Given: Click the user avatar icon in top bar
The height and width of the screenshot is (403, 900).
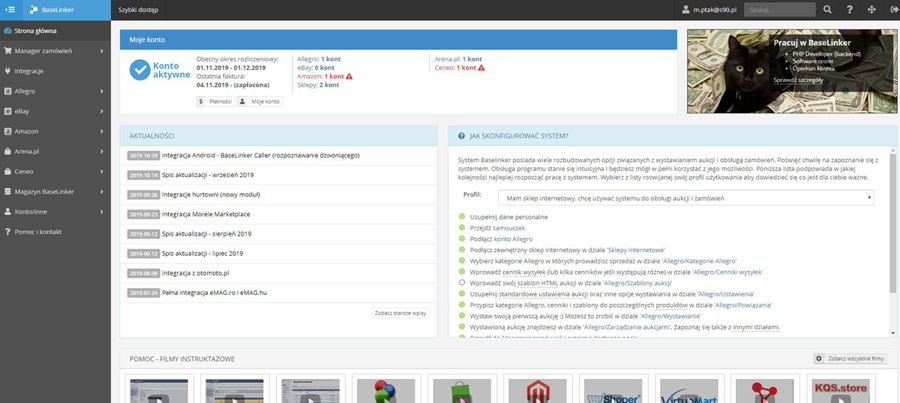Looking at the screenshot, I should click(x=685, y=10).
